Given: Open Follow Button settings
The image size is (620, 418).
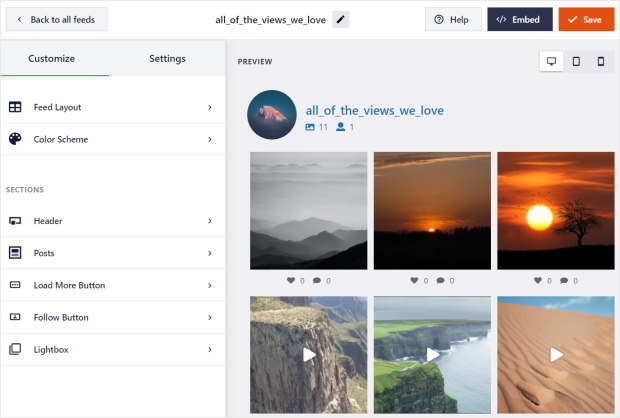Looking at the screenshot, I should 113,317.
